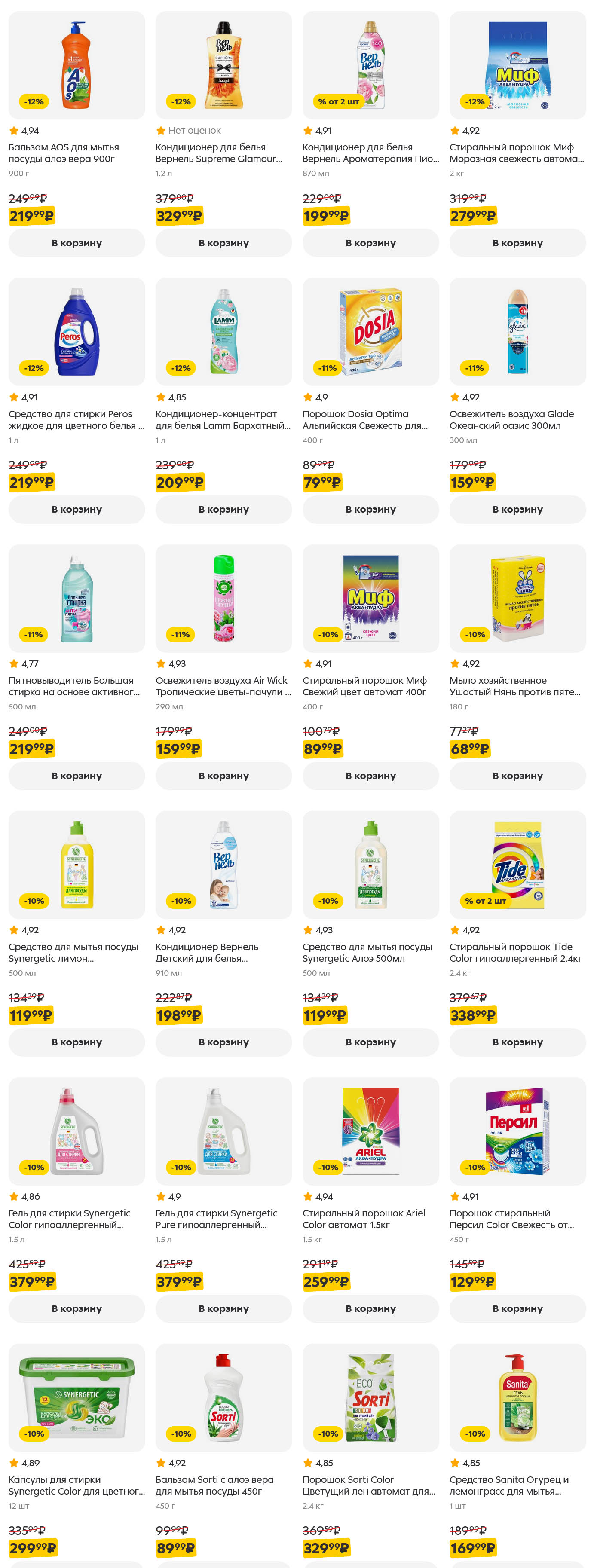This screenshot has width=597, height=1568.
Task: Click the Ariel Color powder picture
Action: coord(370,1131)
